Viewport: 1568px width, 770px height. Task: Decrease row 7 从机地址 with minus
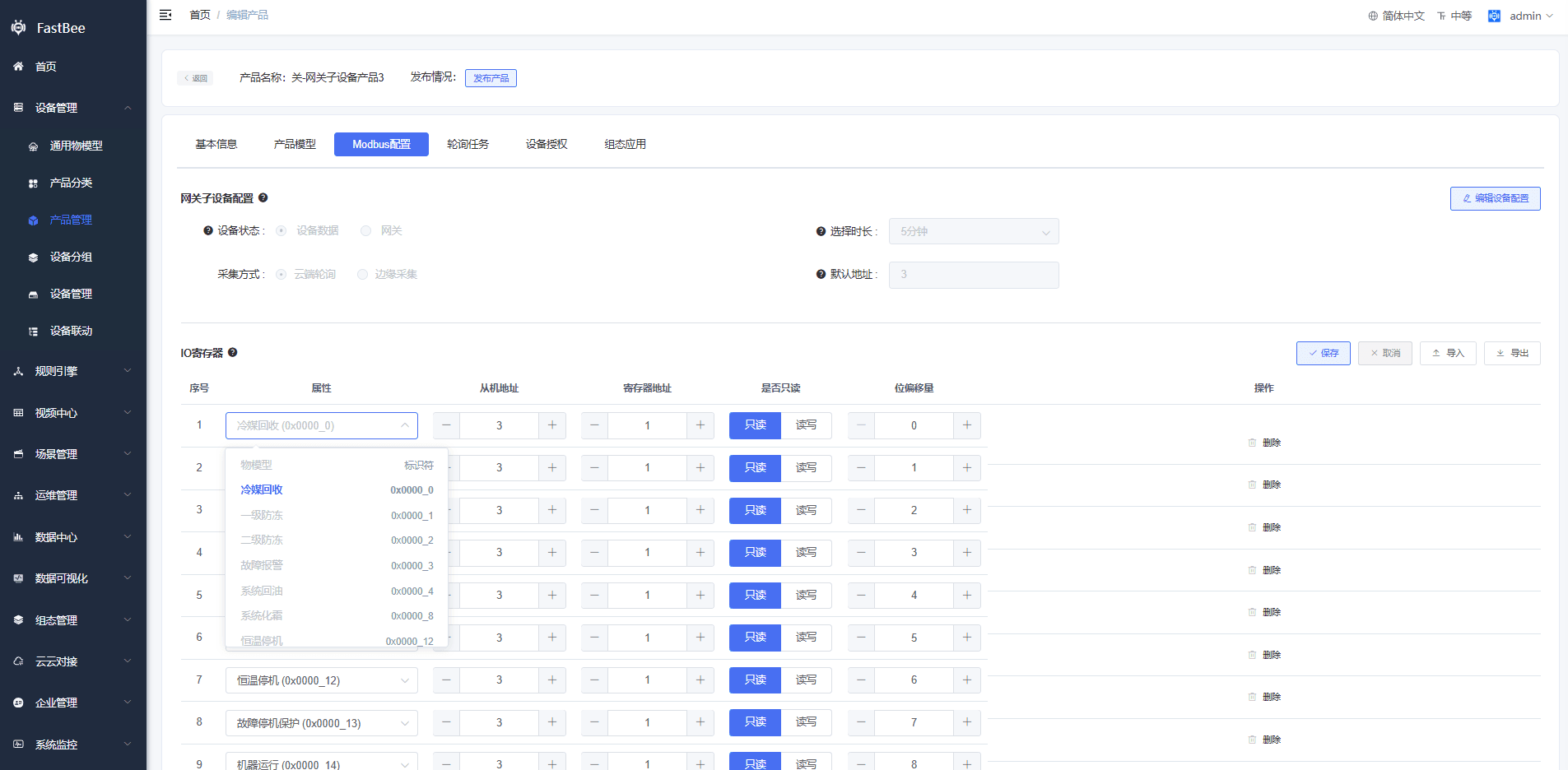tap(446, 680)
